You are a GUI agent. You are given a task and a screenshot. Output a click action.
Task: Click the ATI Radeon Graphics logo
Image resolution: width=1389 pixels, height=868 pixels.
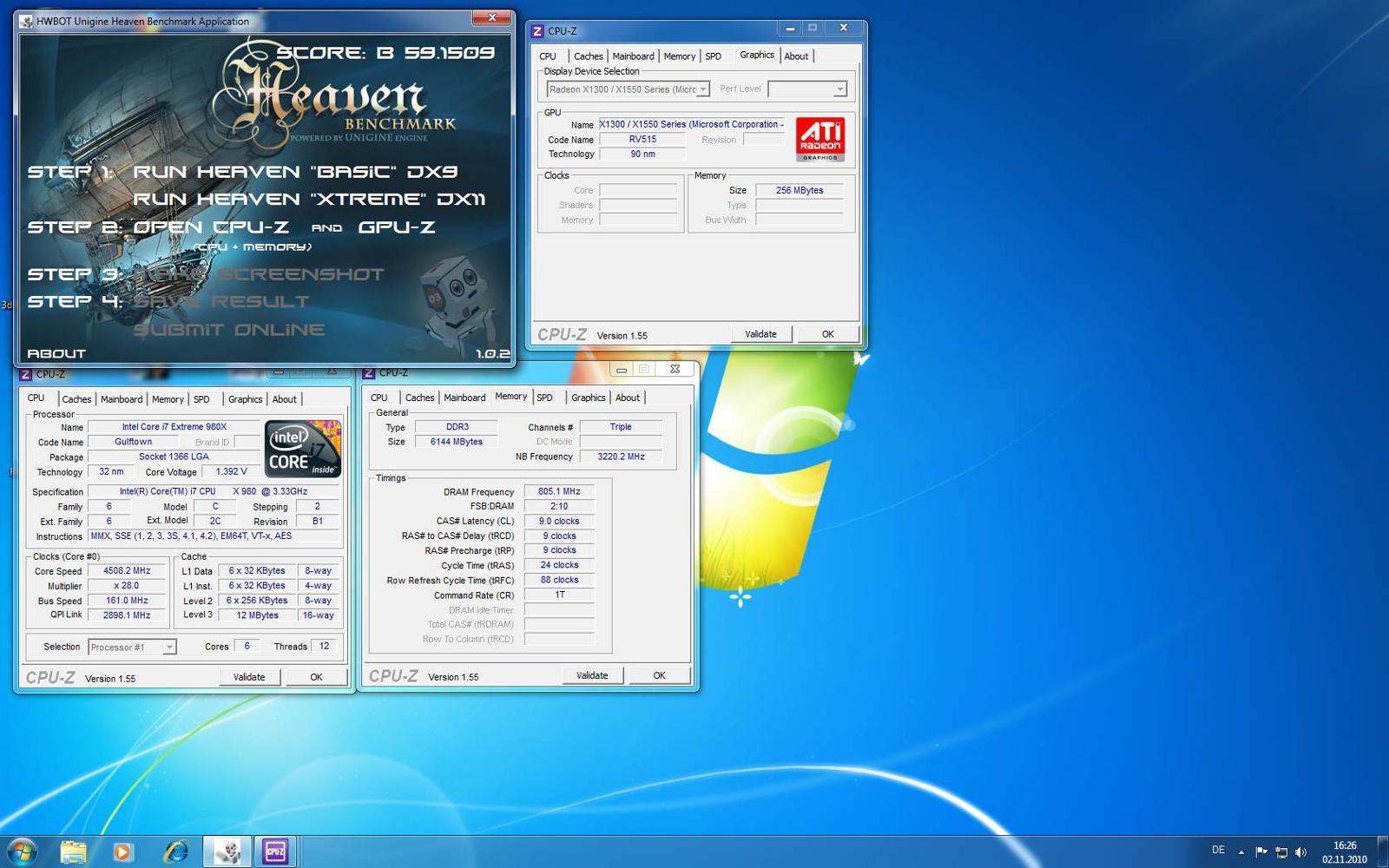(x=820, y=140)
